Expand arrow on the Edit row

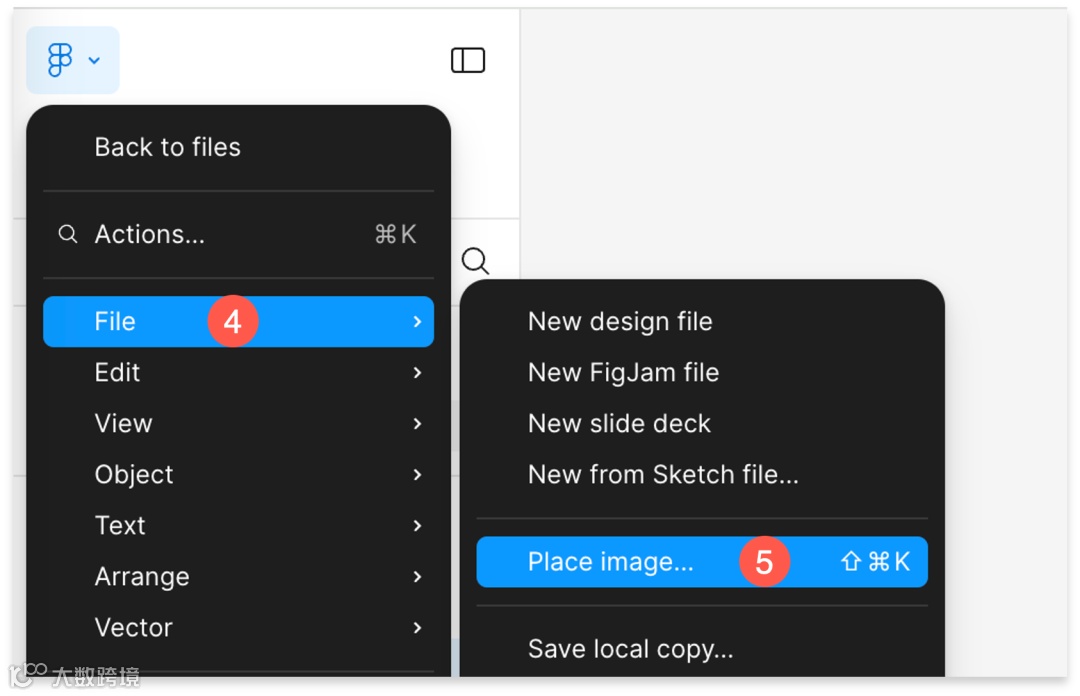tap(417, 373)
